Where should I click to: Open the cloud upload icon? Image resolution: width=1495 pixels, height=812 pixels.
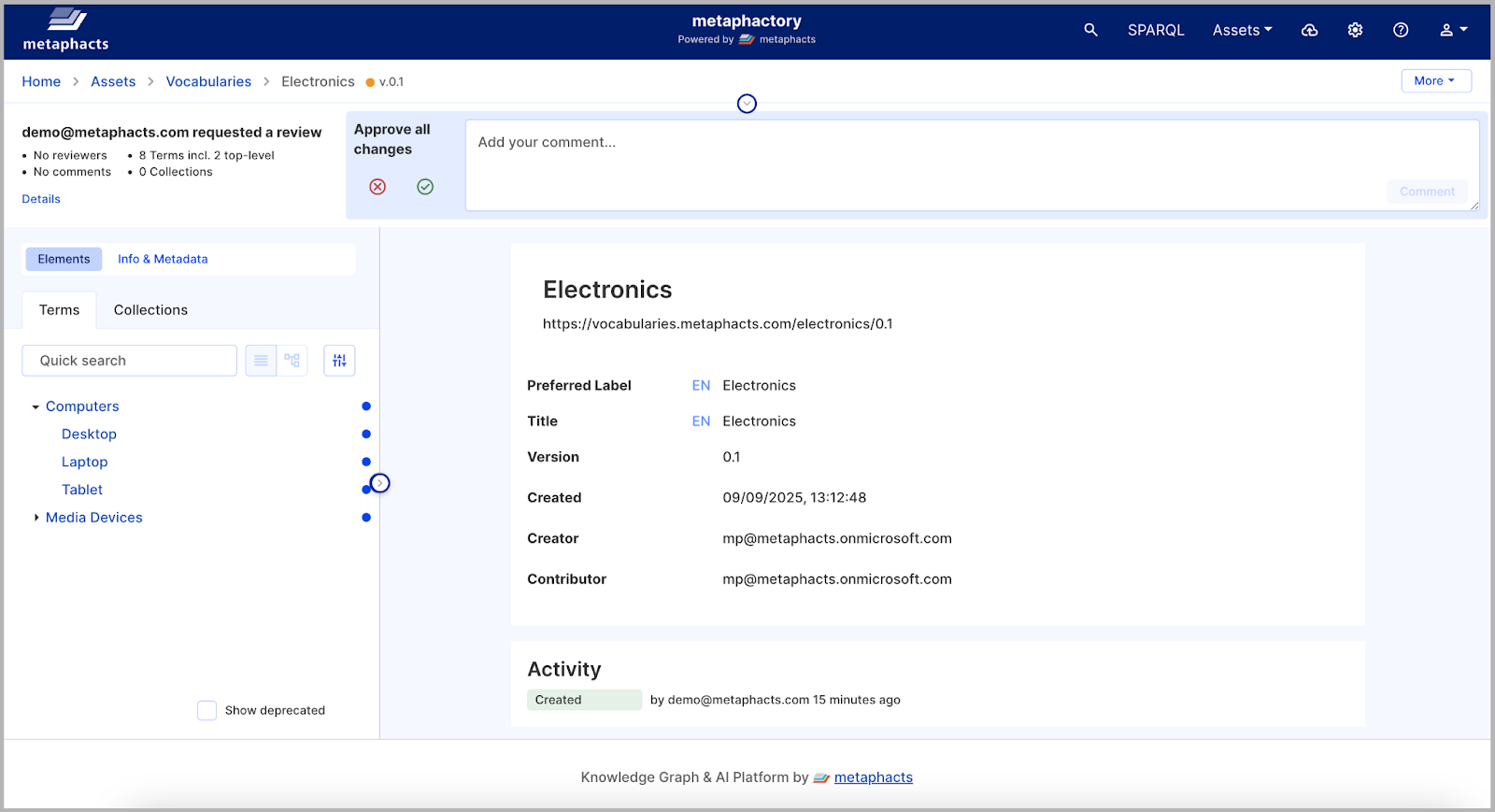coord(1309,30)
